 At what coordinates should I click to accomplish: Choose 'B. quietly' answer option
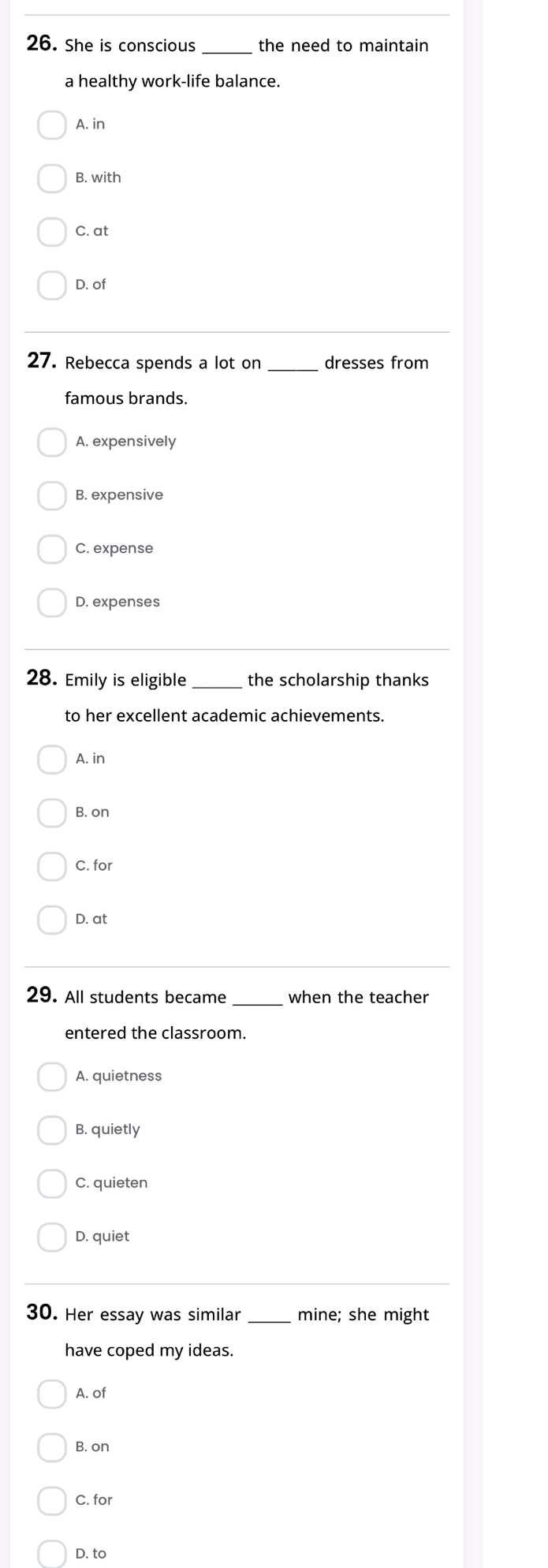coord(52,1130)
